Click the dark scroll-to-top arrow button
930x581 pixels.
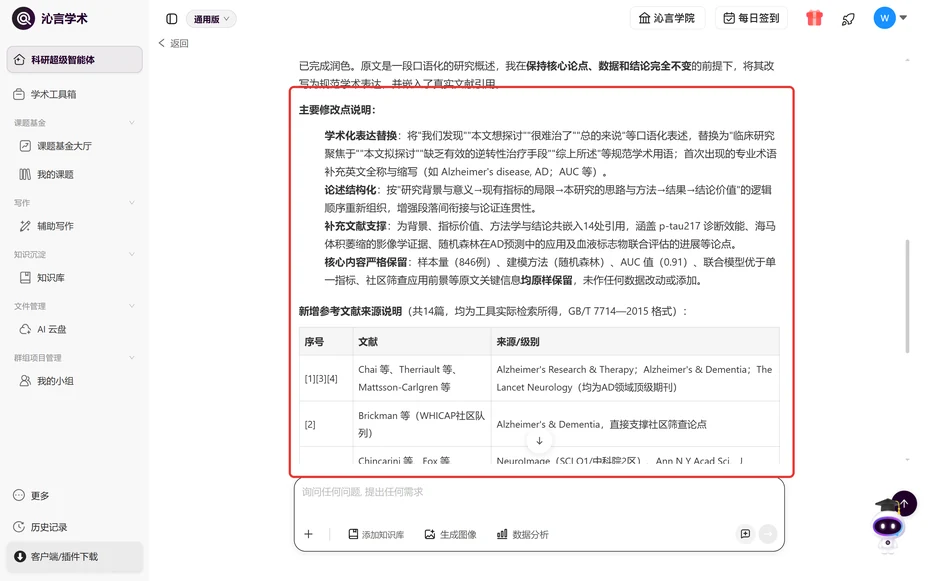(904, 503)
